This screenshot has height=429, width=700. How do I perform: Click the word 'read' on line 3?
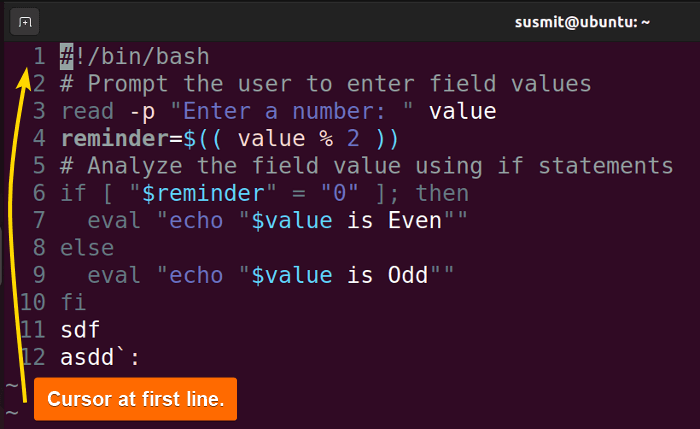click(x=87, y=111)
